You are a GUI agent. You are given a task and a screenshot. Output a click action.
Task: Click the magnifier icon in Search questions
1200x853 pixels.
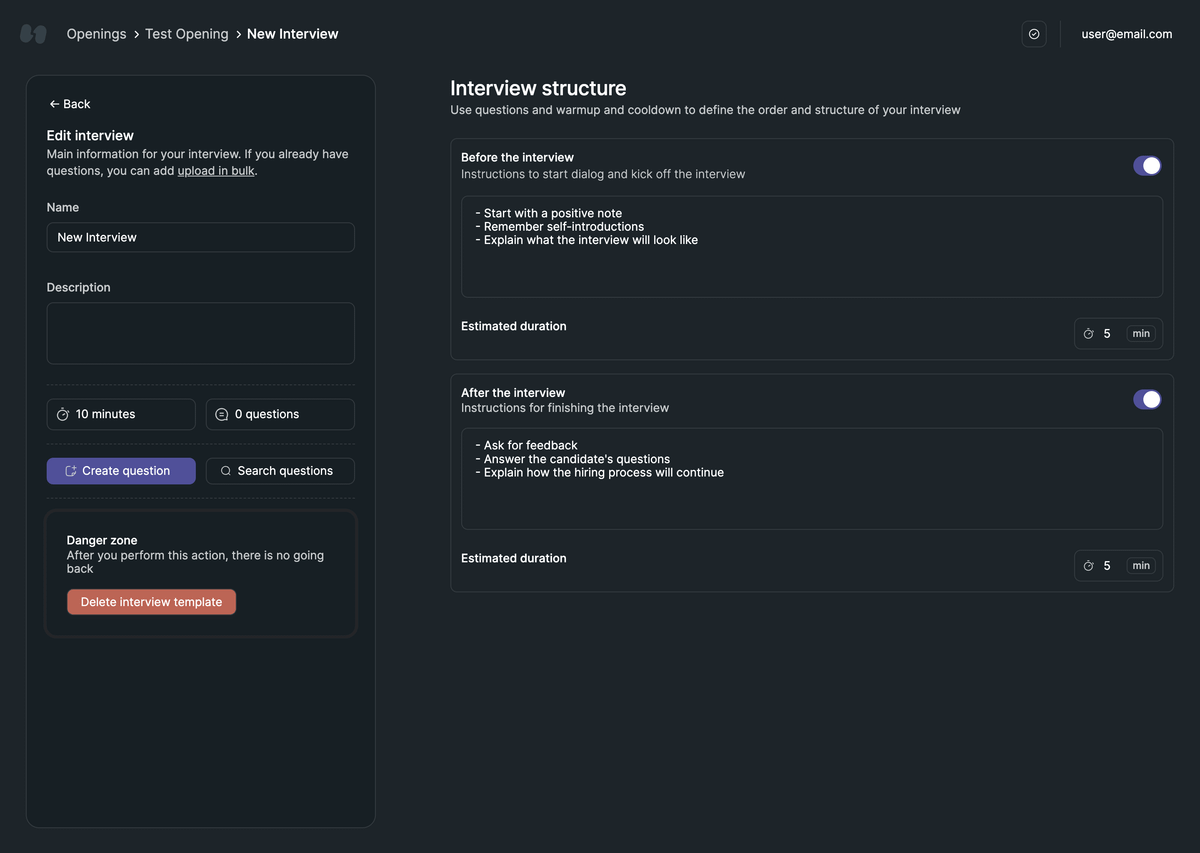(226, 471)
